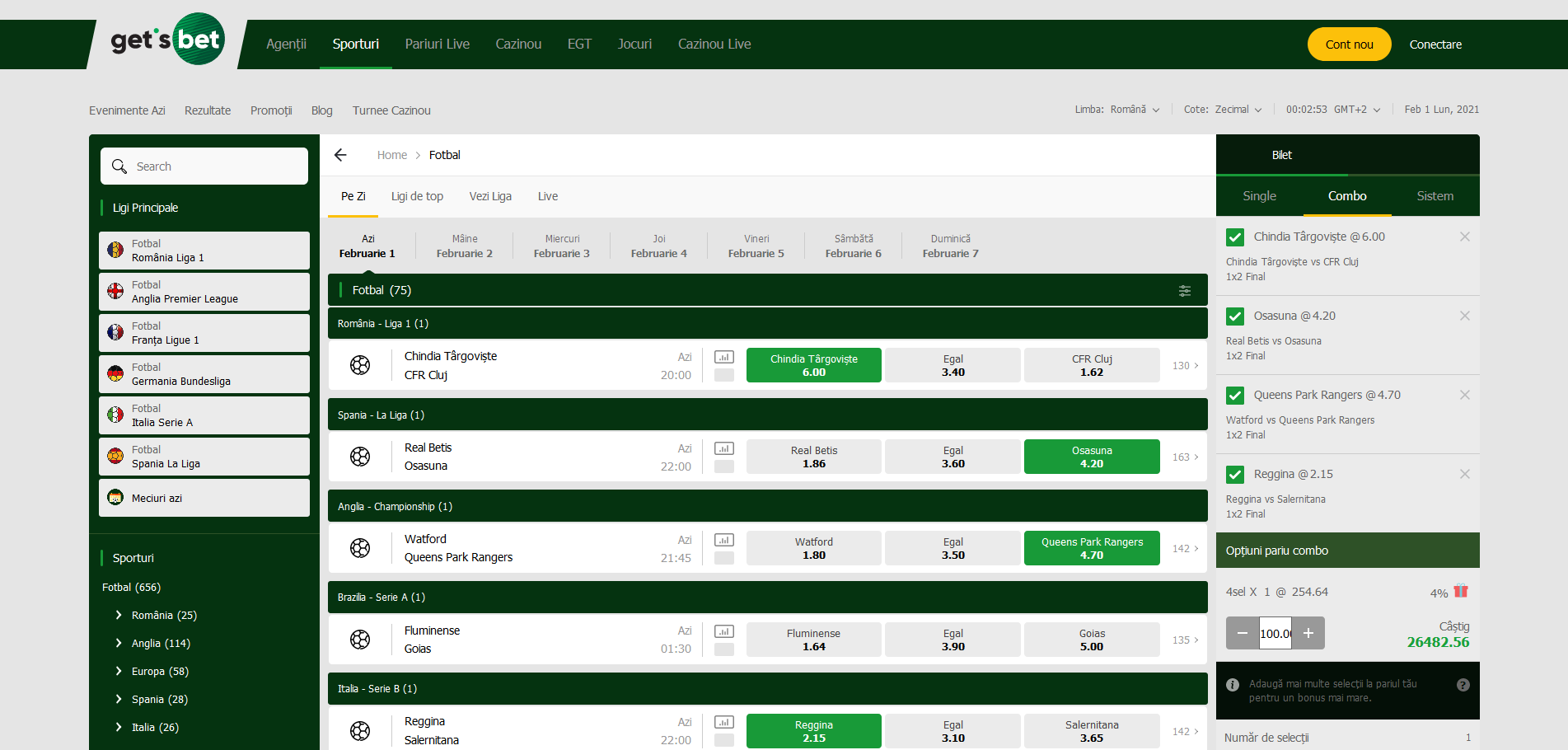Click the Spain flag icon La Liga

115,456
